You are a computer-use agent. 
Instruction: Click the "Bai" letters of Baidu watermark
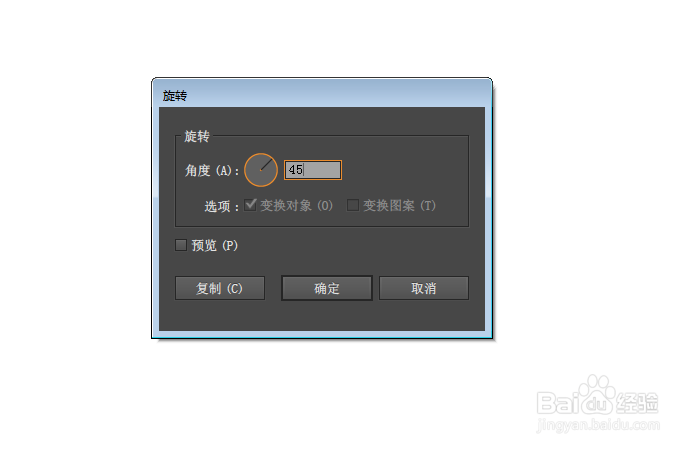pyautogui.click(x=558, y=402)
